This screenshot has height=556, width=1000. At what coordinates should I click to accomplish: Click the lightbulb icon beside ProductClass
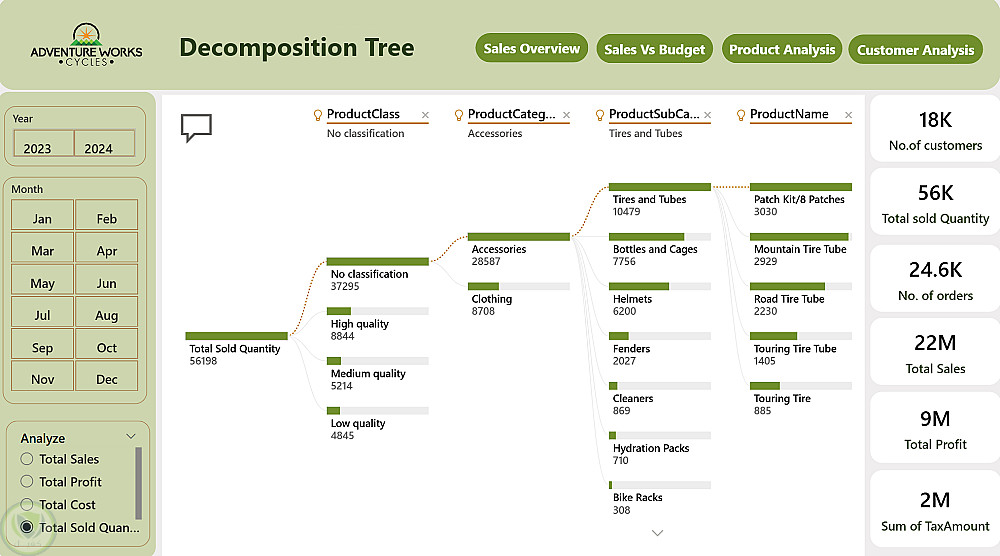[318, 115]
